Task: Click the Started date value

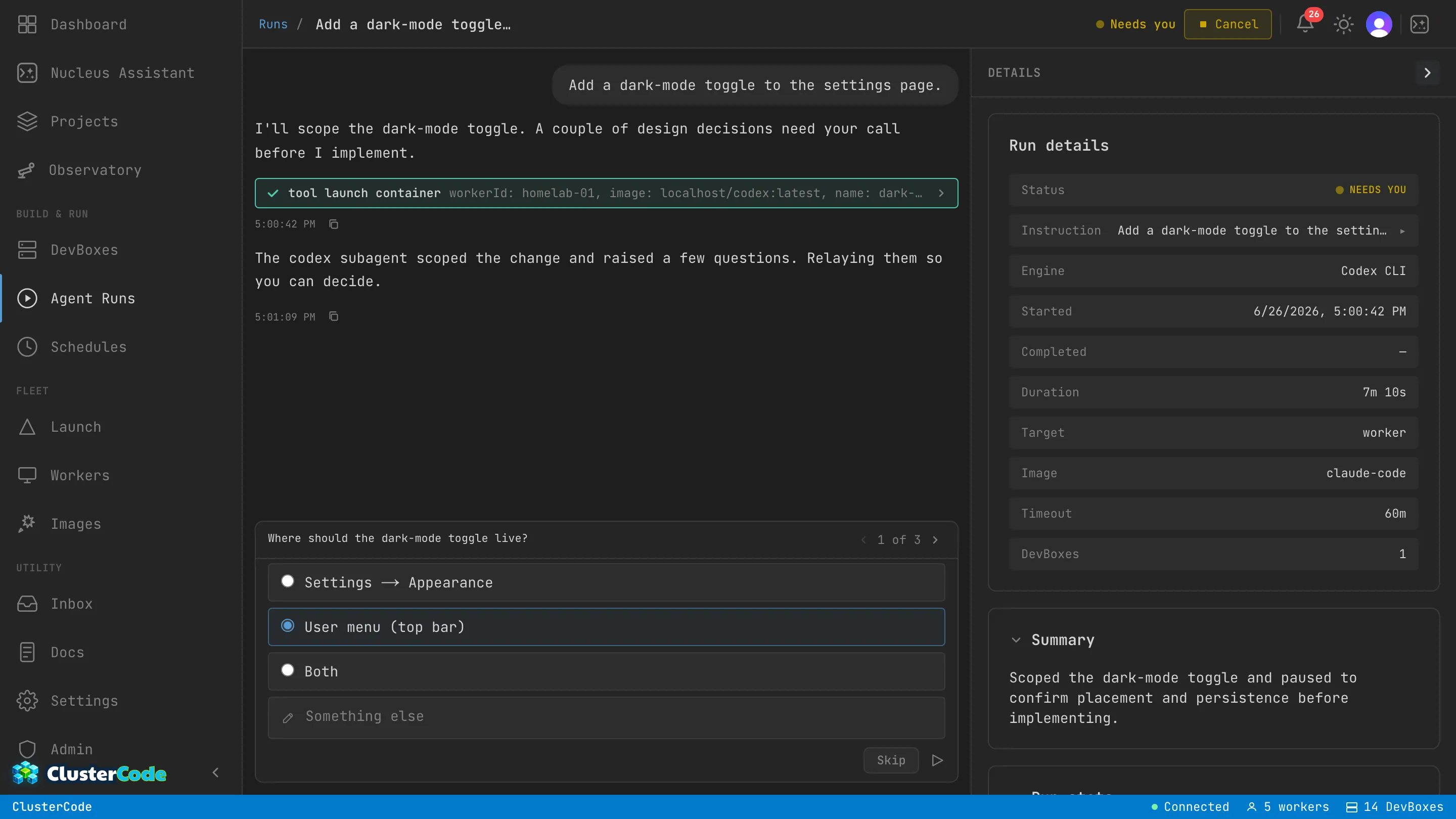Action: (x=1330, y=311)
